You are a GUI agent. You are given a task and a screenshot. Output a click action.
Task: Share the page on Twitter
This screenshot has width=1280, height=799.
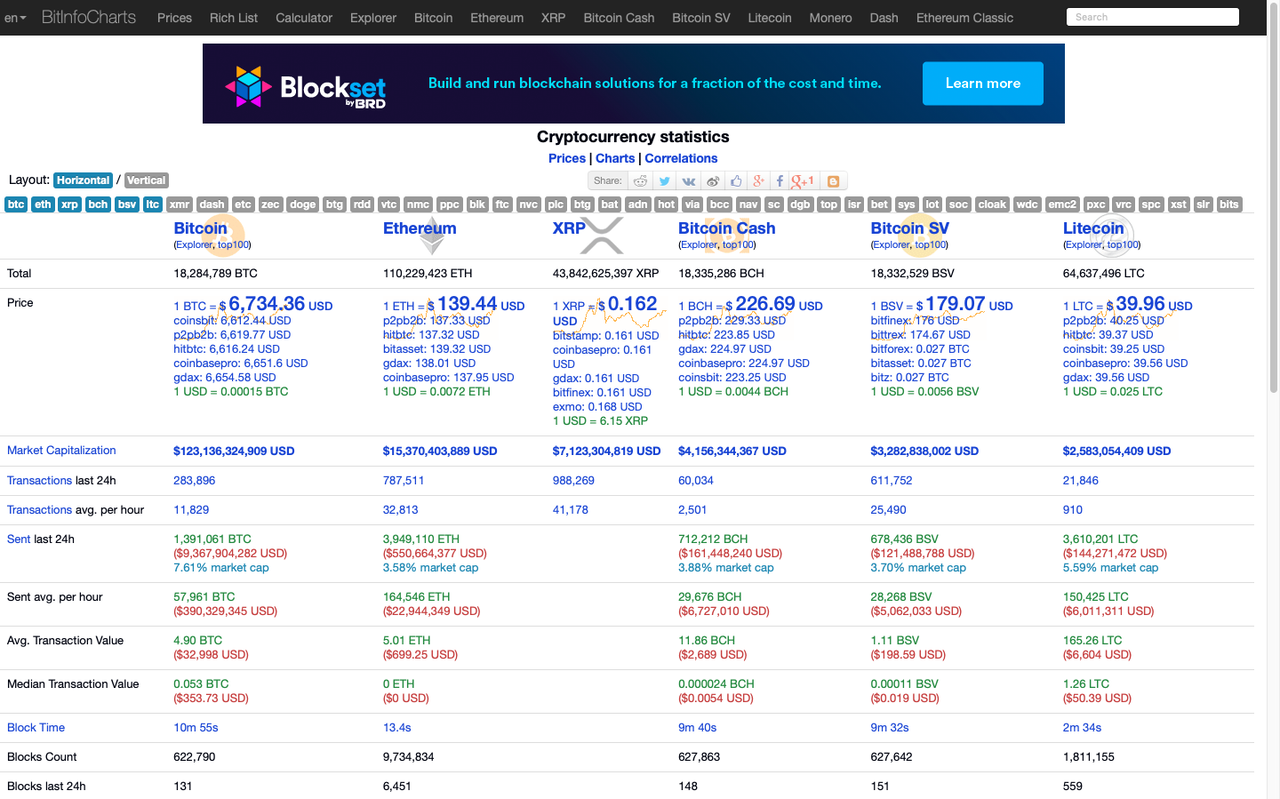[663, 180]
